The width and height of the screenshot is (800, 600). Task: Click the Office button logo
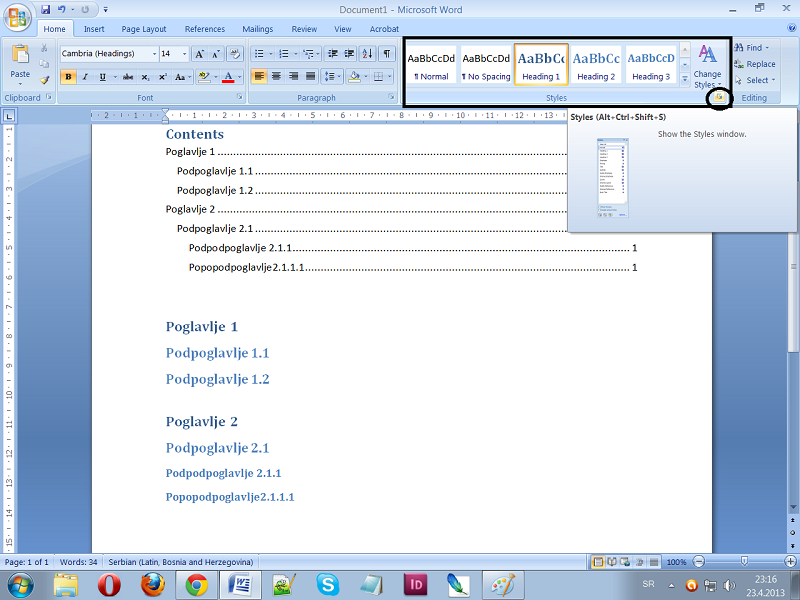click(17, 18)
